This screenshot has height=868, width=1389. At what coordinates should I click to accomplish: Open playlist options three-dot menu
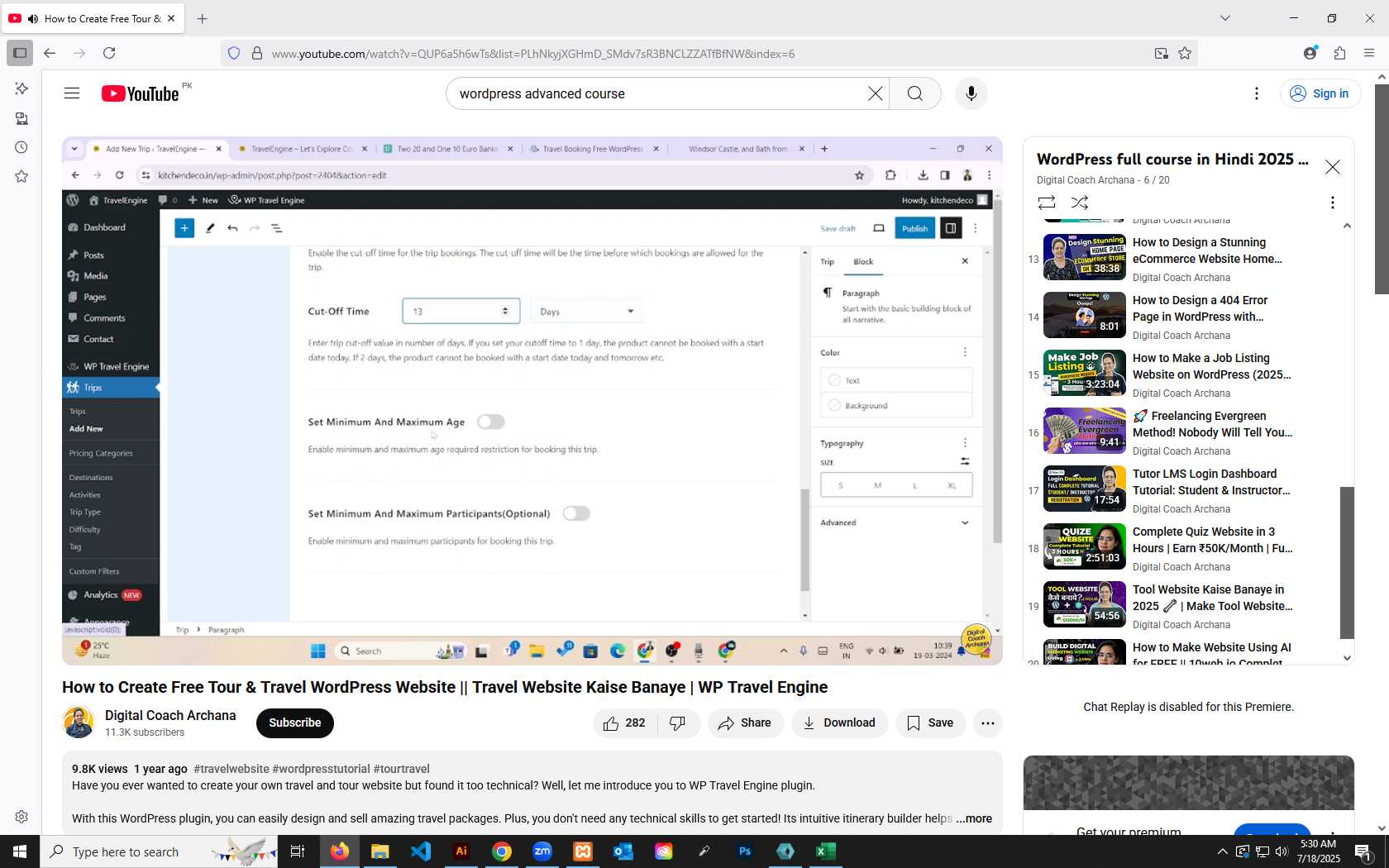tap(1332, 203)
